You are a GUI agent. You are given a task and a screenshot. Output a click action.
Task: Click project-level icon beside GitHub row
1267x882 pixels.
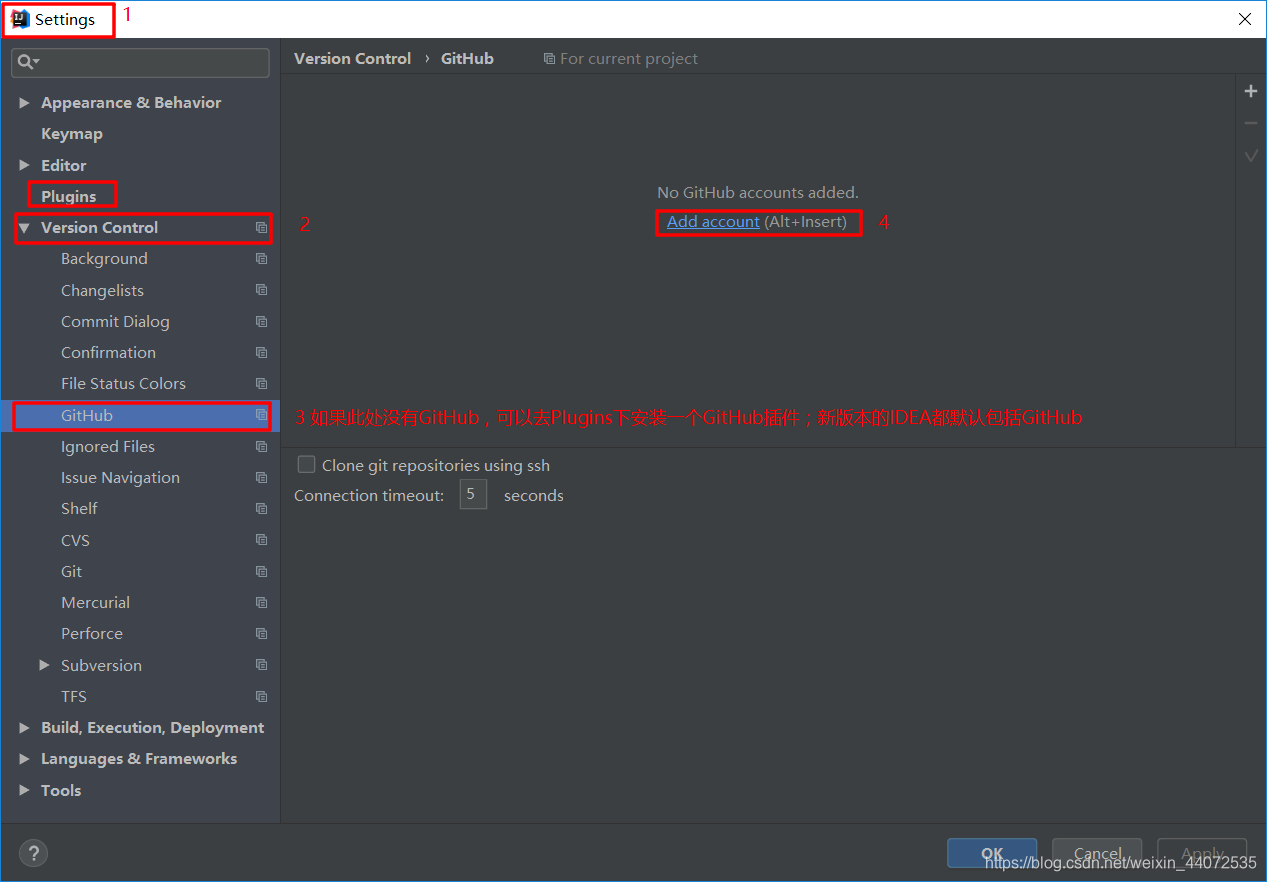click(x=261, y=415)
